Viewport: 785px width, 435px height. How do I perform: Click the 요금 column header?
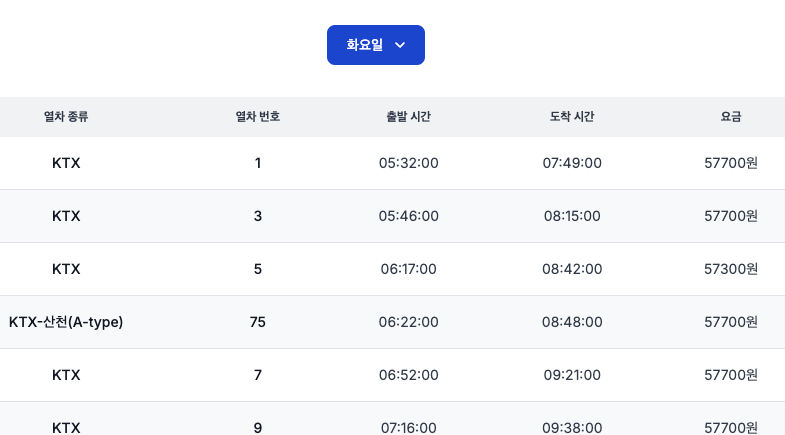pos(731,117)
